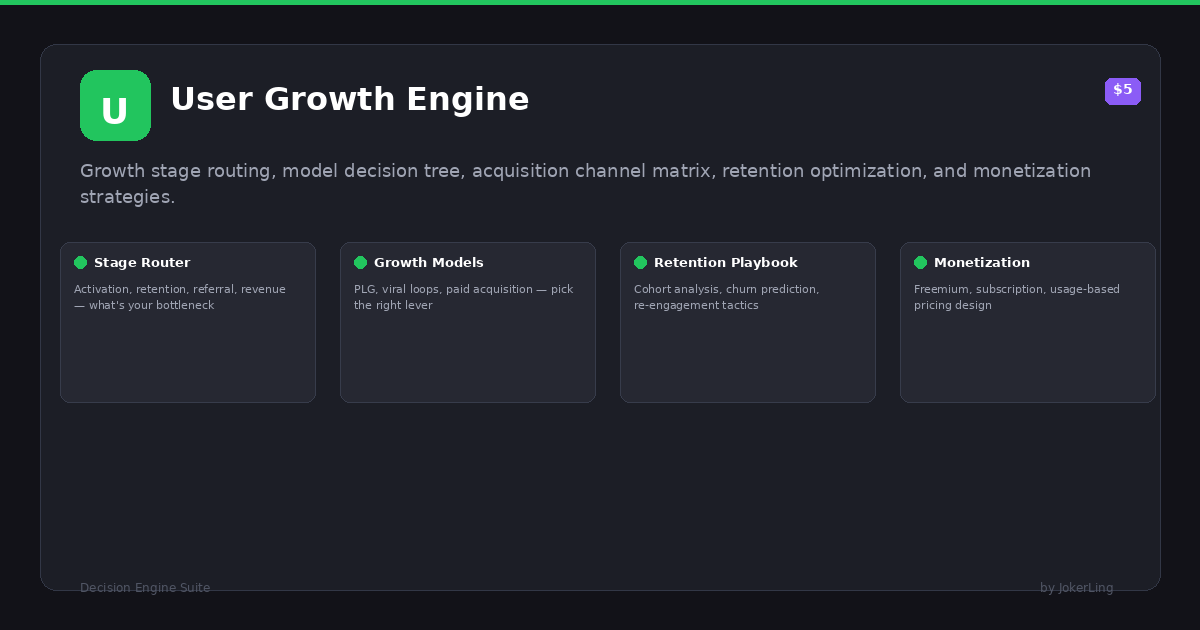Click the green dot beside Stage Router
Screen dimensions: 1200x630
point(80,263)
